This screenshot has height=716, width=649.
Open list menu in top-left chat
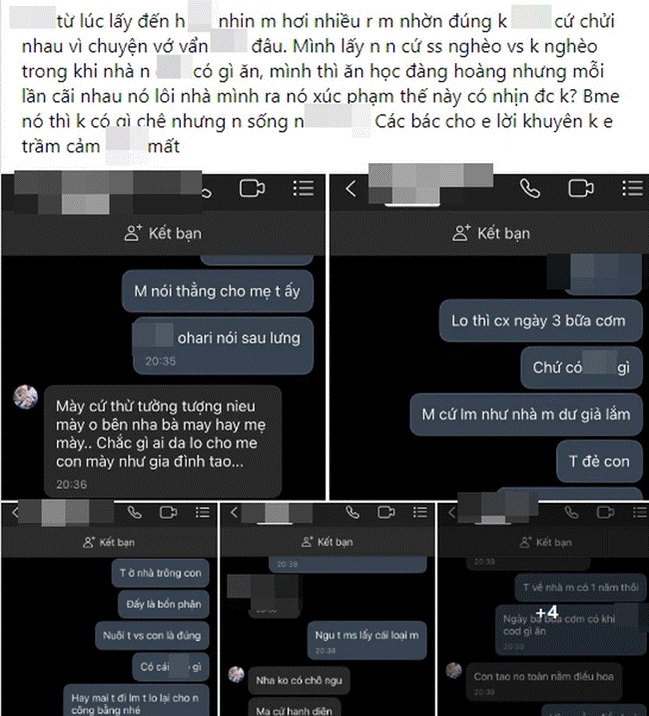coord(303,188)
